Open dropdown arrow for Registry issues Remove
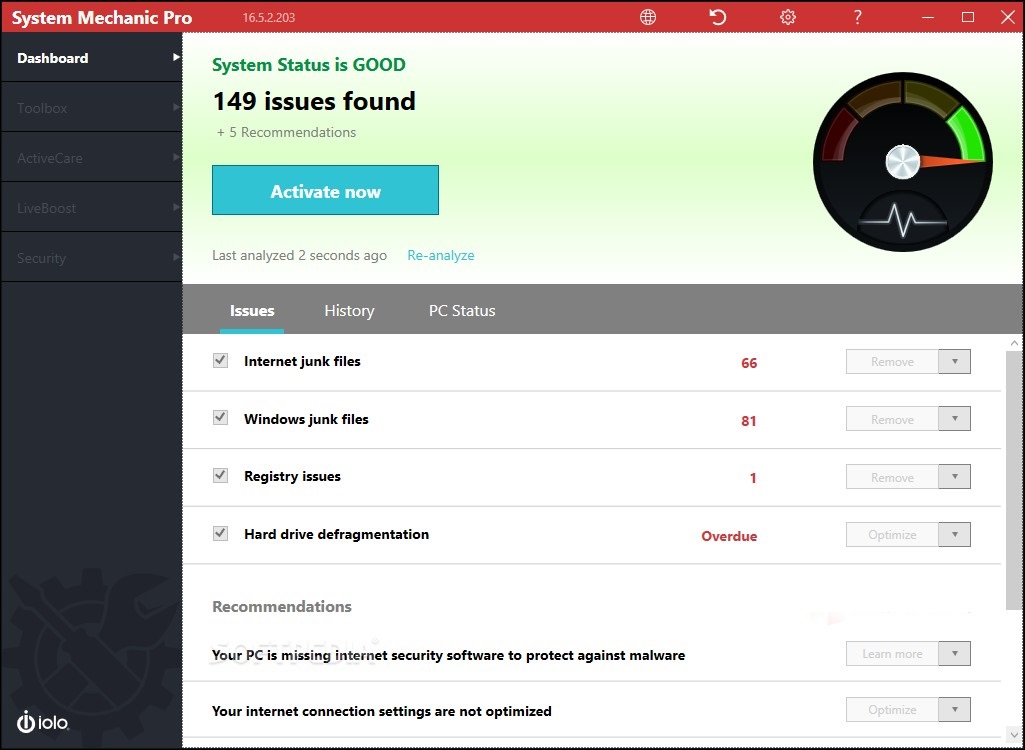This screenshot has width=1025, height=750. 954,477
